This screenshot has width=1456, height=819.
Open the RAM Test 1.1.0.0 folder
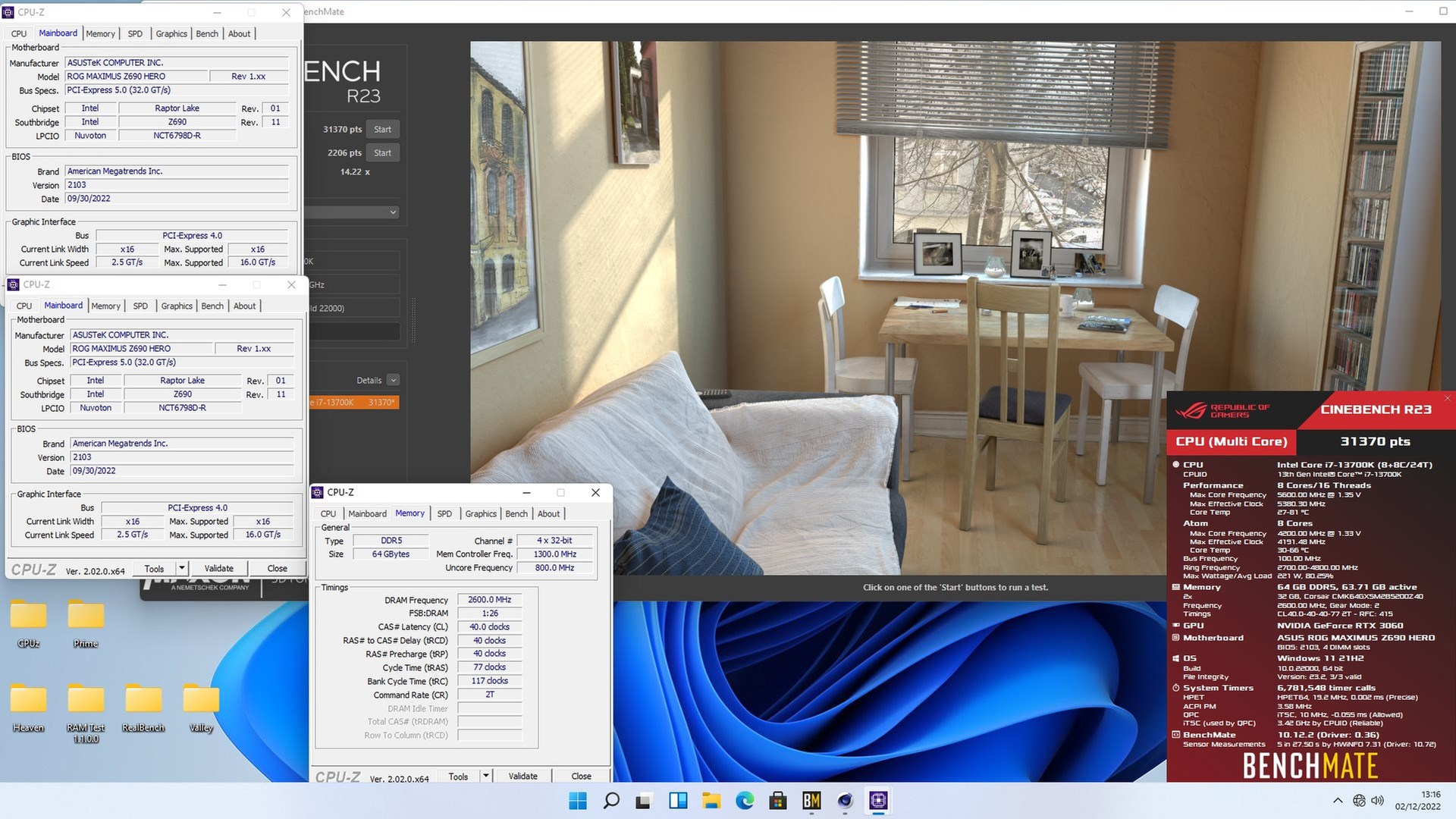point(86,713)
